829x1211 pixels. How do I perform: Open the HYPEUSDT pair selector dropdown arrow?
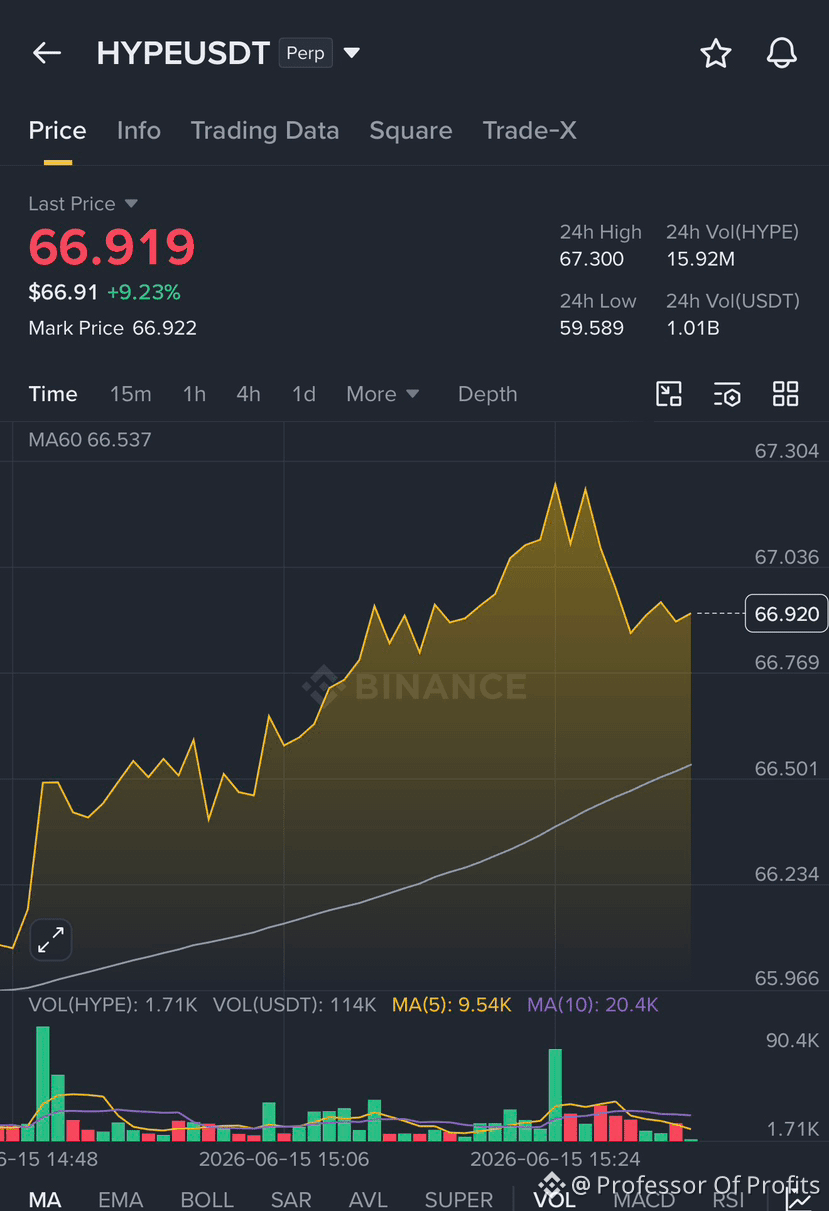352,53
